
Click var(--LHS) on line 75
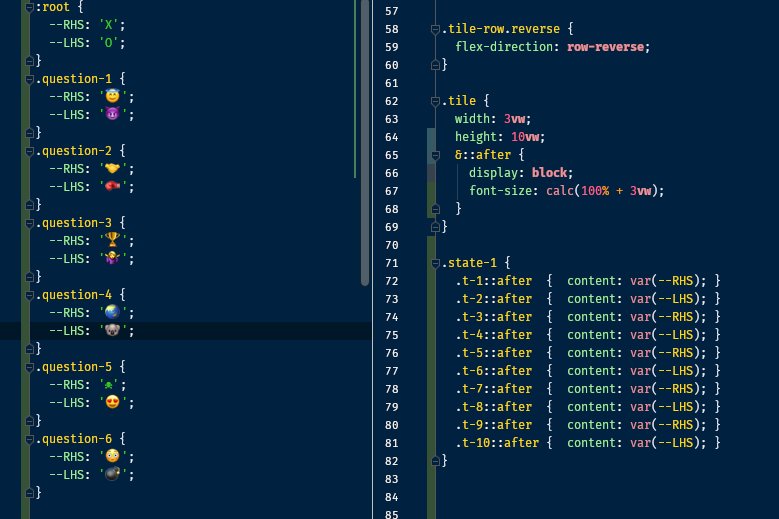[665, 335]
